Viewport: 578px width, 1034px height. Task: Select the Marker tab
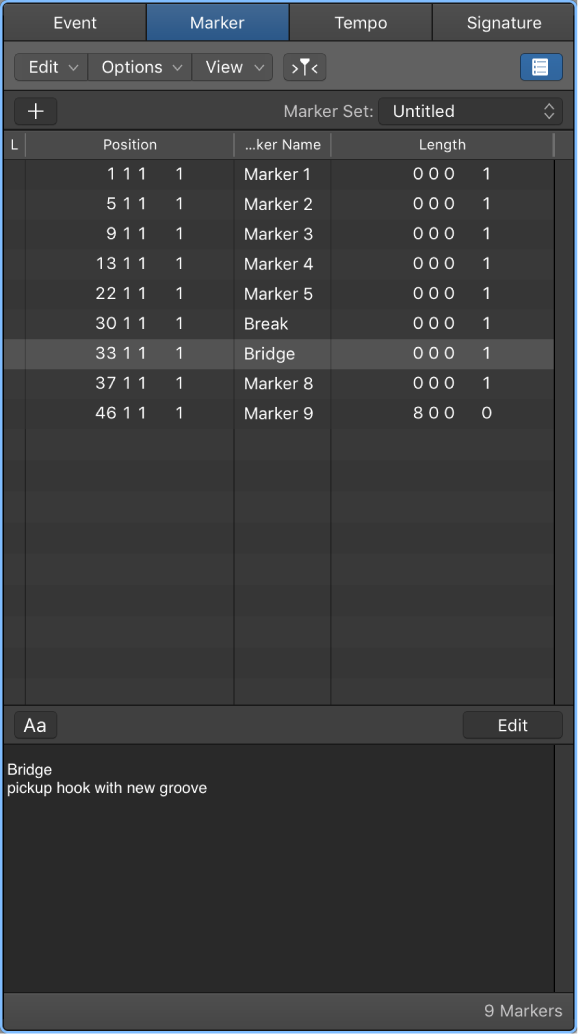(217, 22)
